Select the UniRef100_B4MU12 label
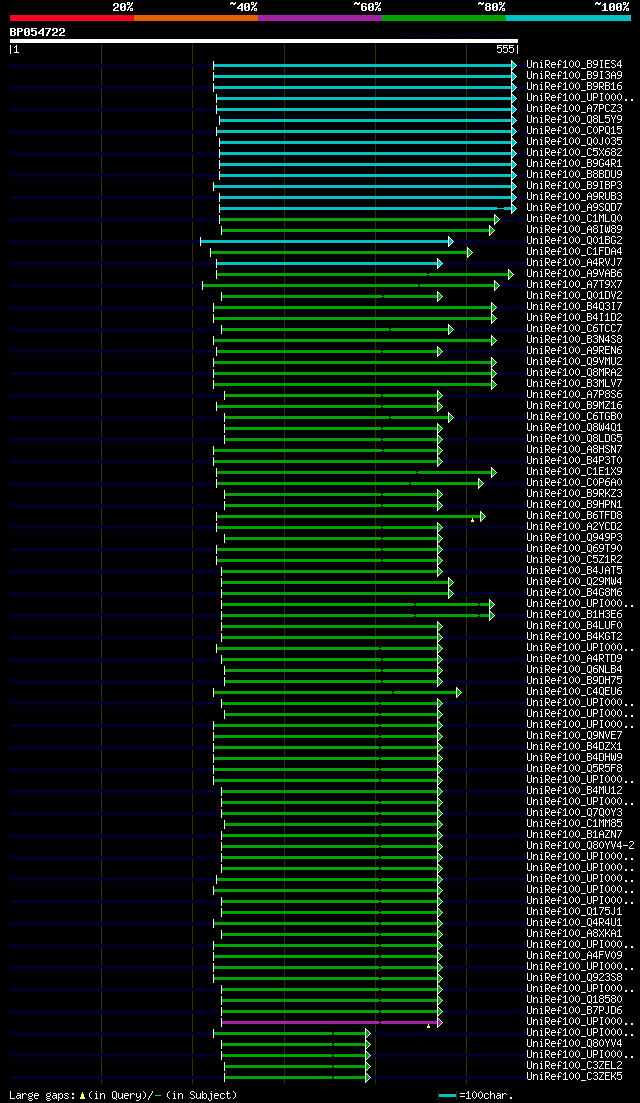640x1103 pixels. (574, 790)
